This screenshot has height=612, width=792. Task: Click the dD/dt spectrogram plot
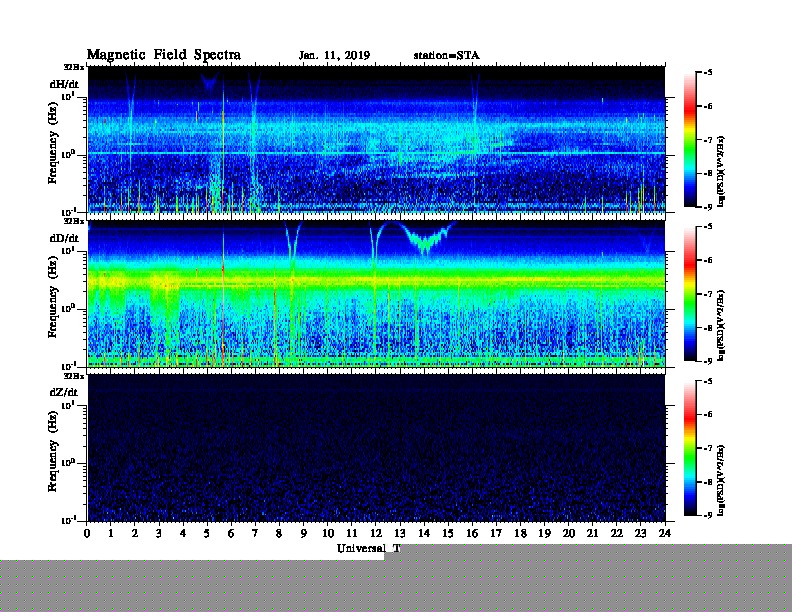376,293
